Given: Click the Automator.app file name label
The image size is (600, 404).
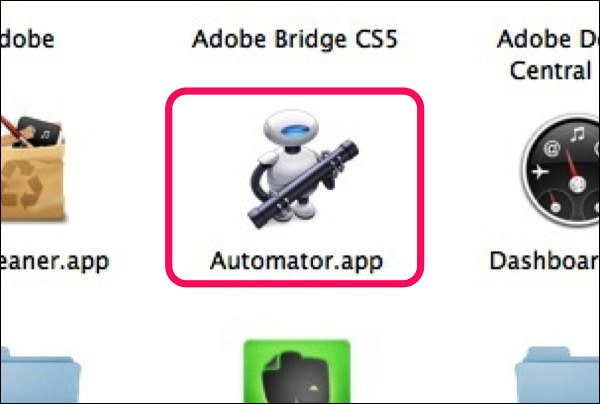Looking at the screenshot, I should [x=296, y=262].
